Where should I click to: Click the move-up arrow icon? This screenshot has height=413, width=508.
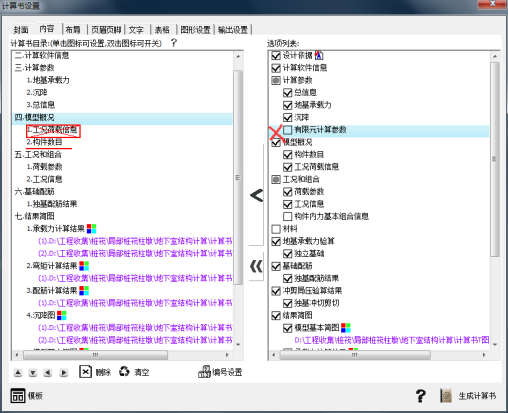click(x=18, y=373)
